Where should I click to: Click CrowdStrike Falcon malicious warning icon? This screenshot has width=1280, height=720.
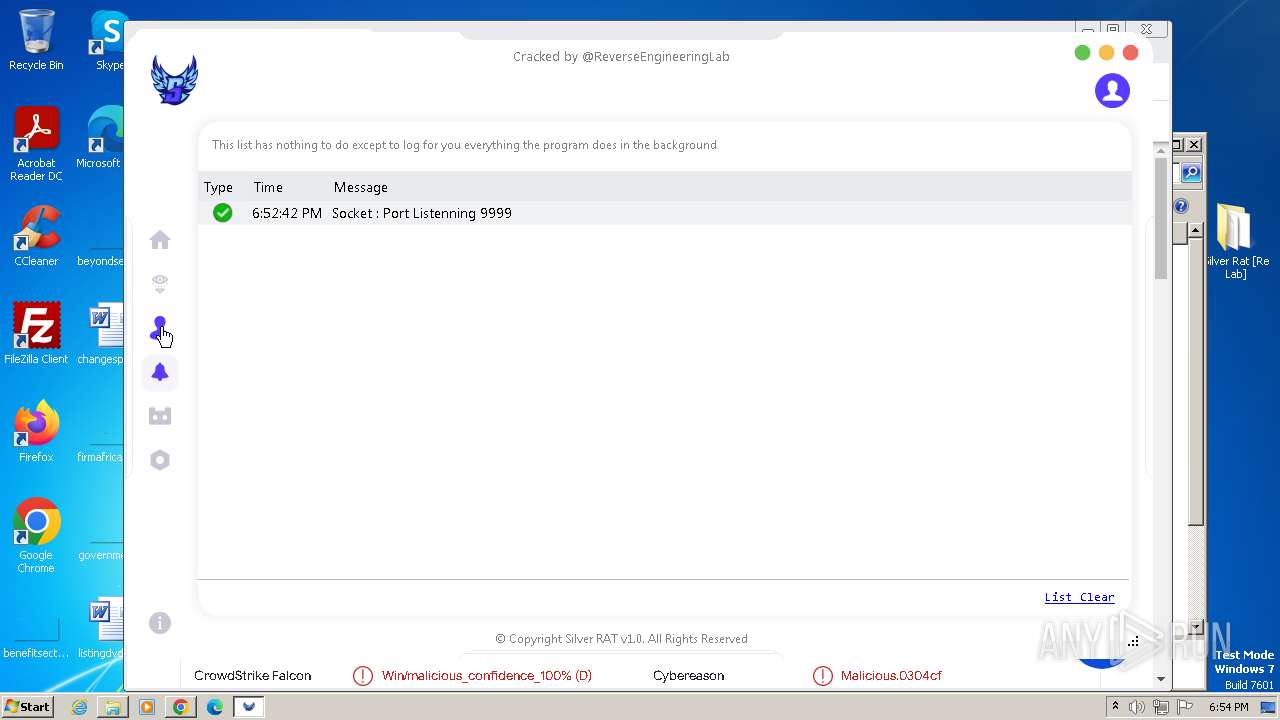tap(362, 676)
